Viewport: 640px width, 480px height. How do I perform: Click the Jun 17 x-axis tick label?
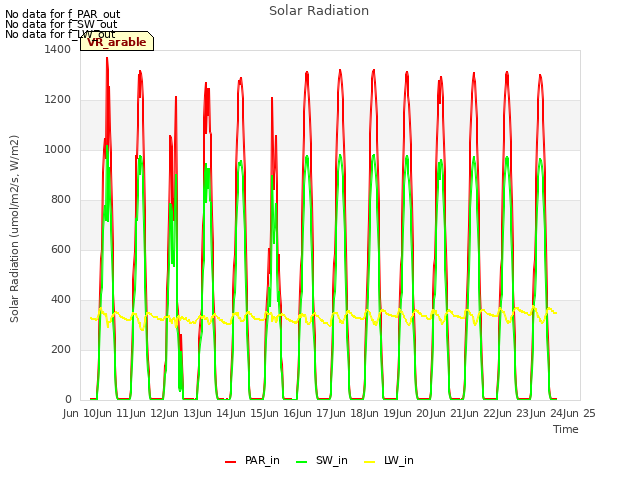point(314,413)
